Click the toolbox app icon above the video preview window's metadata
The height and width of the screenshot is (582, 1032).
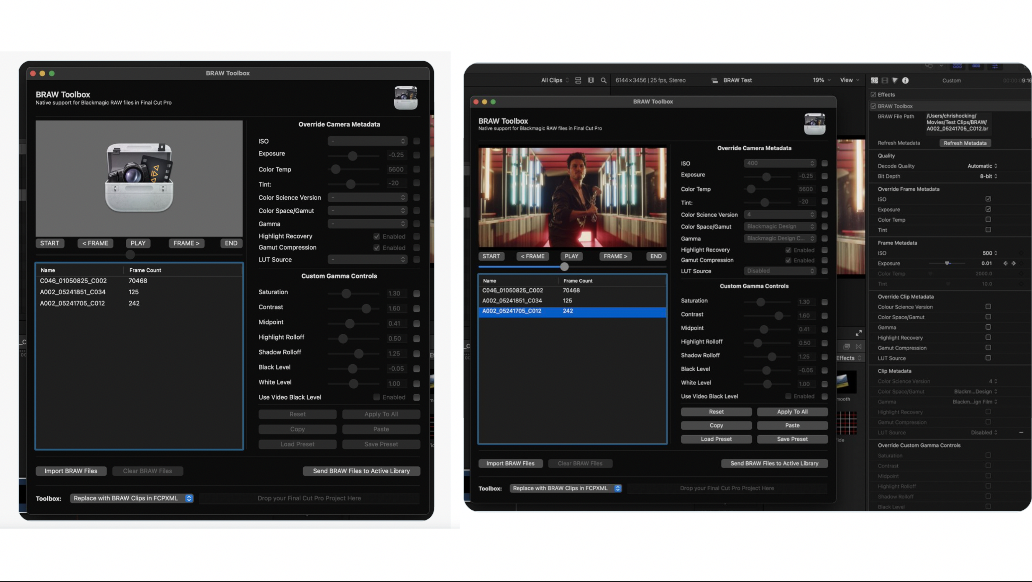[815, 123]
